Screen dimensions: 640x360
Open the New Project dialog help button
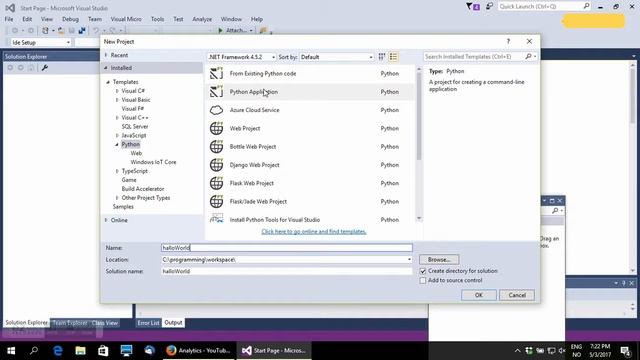[508, 41]
